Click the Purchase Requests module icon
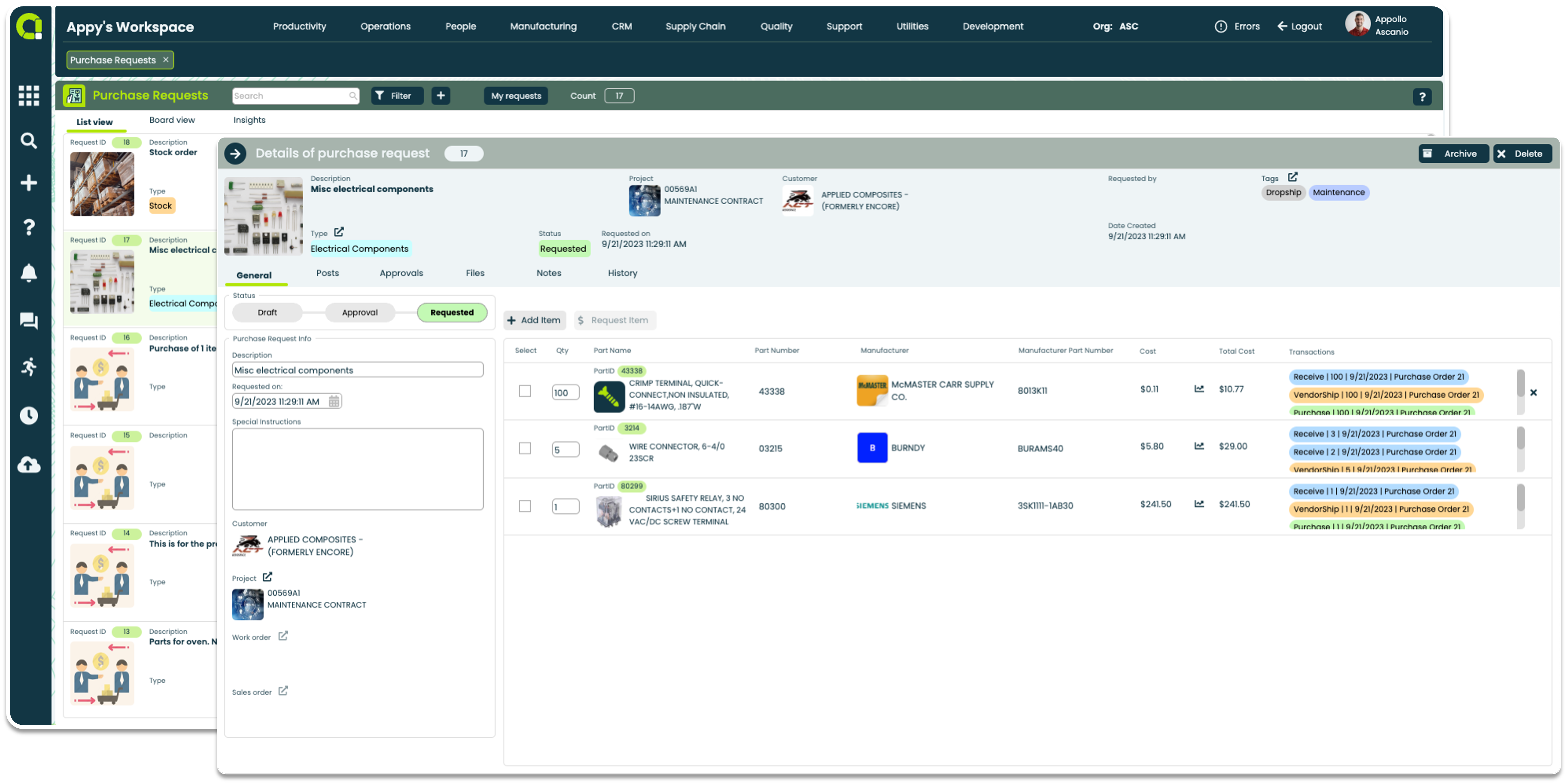This screenshot has height=784, width=1567. (74, 96)
